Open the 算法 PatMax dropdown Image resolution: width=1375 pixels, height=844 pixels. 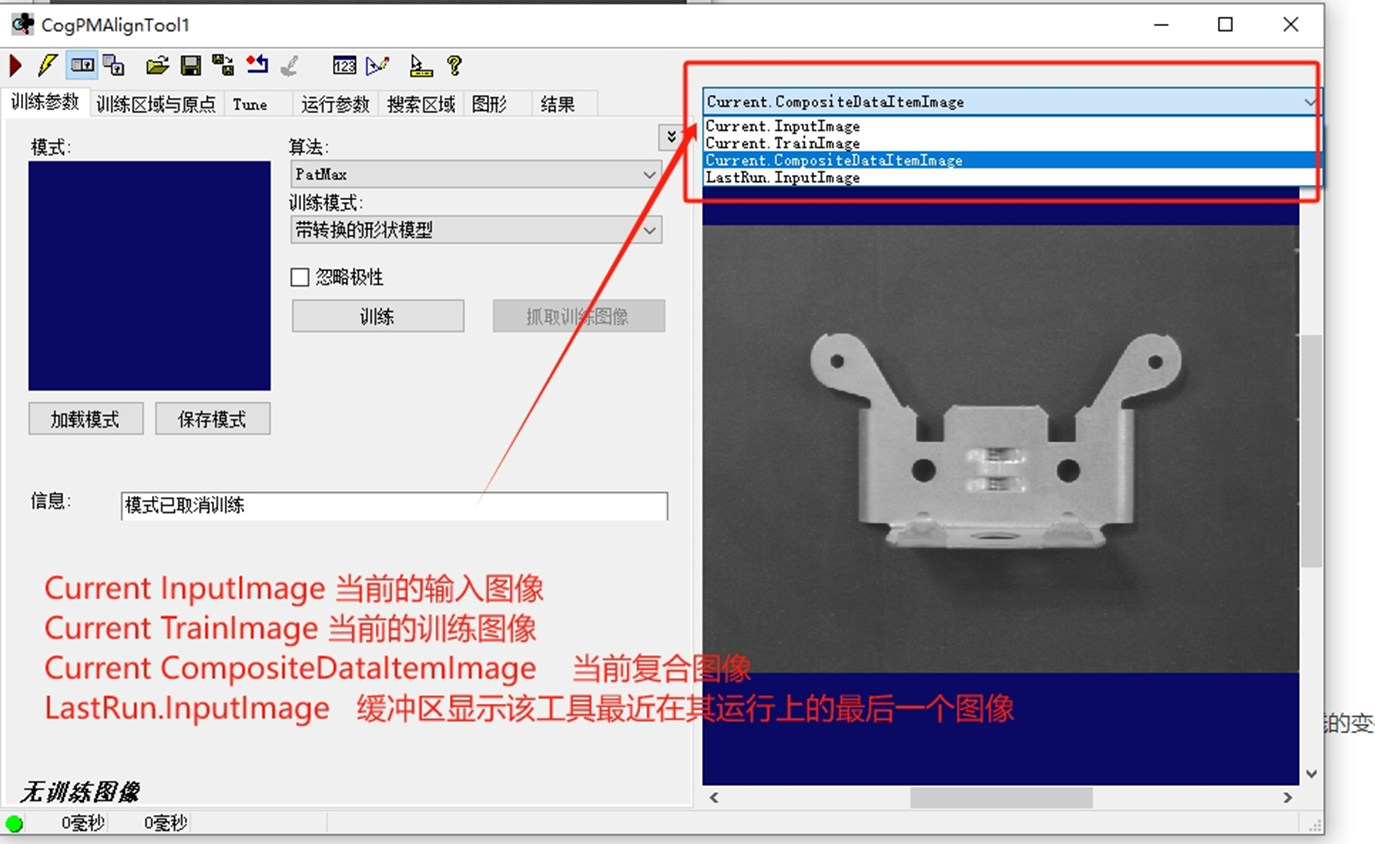point(476,174)
